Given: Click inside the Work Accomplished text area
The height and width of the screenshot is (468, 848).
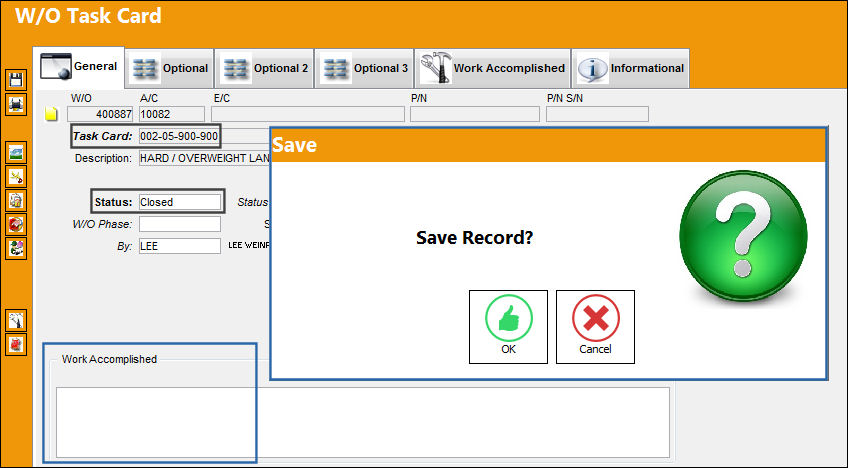Looking at the screenshot, I should point(362,422).
